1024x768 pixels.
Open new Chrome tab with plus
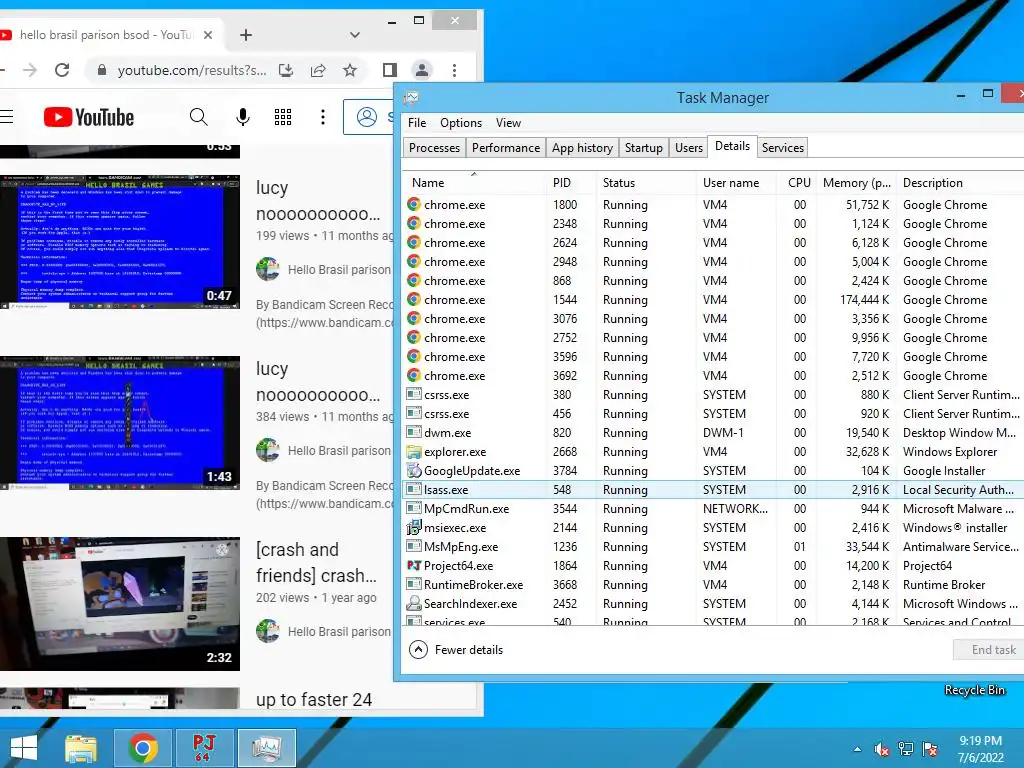(x=246, y=35)
